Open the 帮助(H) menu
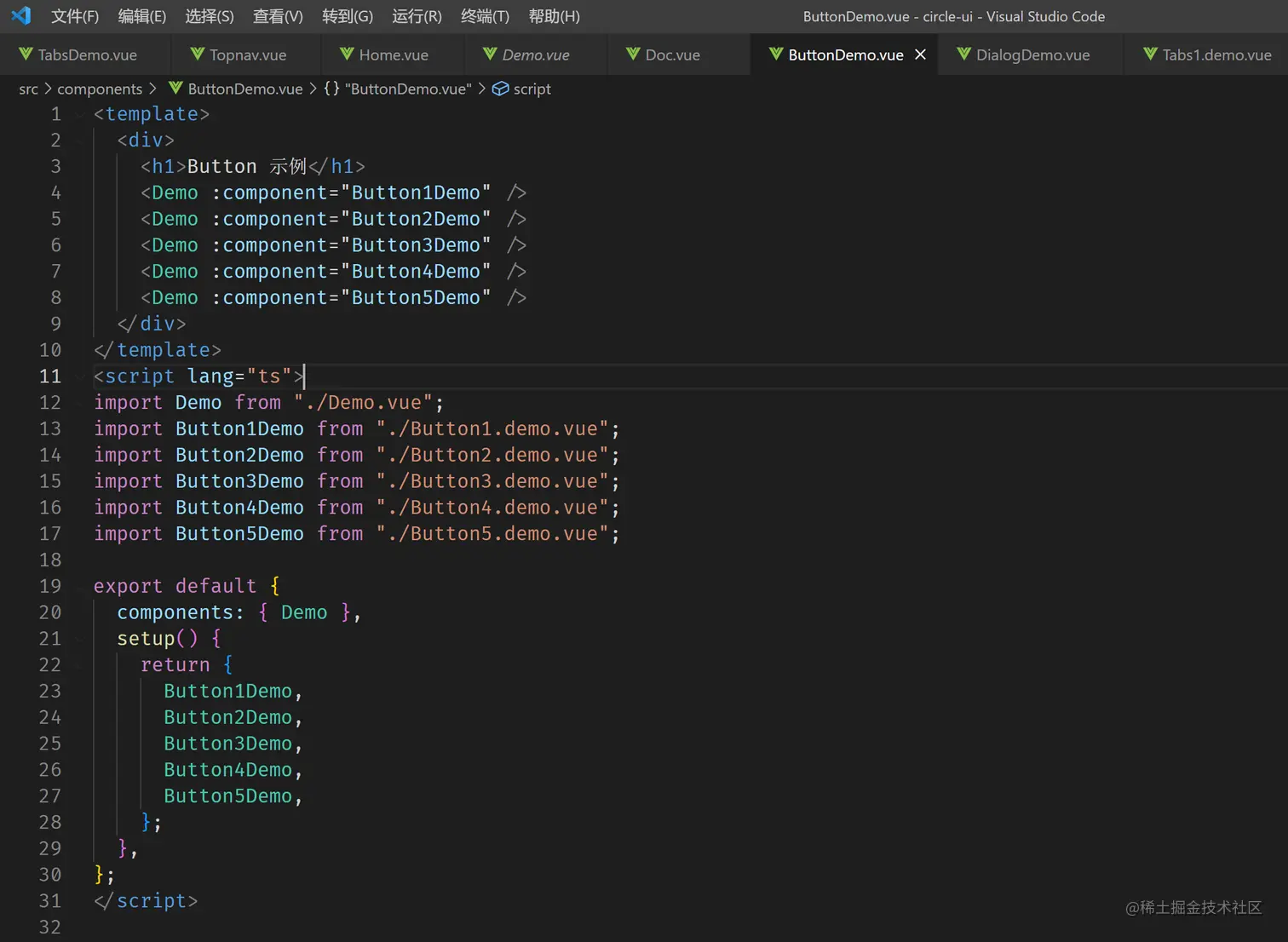The height and width of the screenshot is (942, 1288). pos(554,16)
